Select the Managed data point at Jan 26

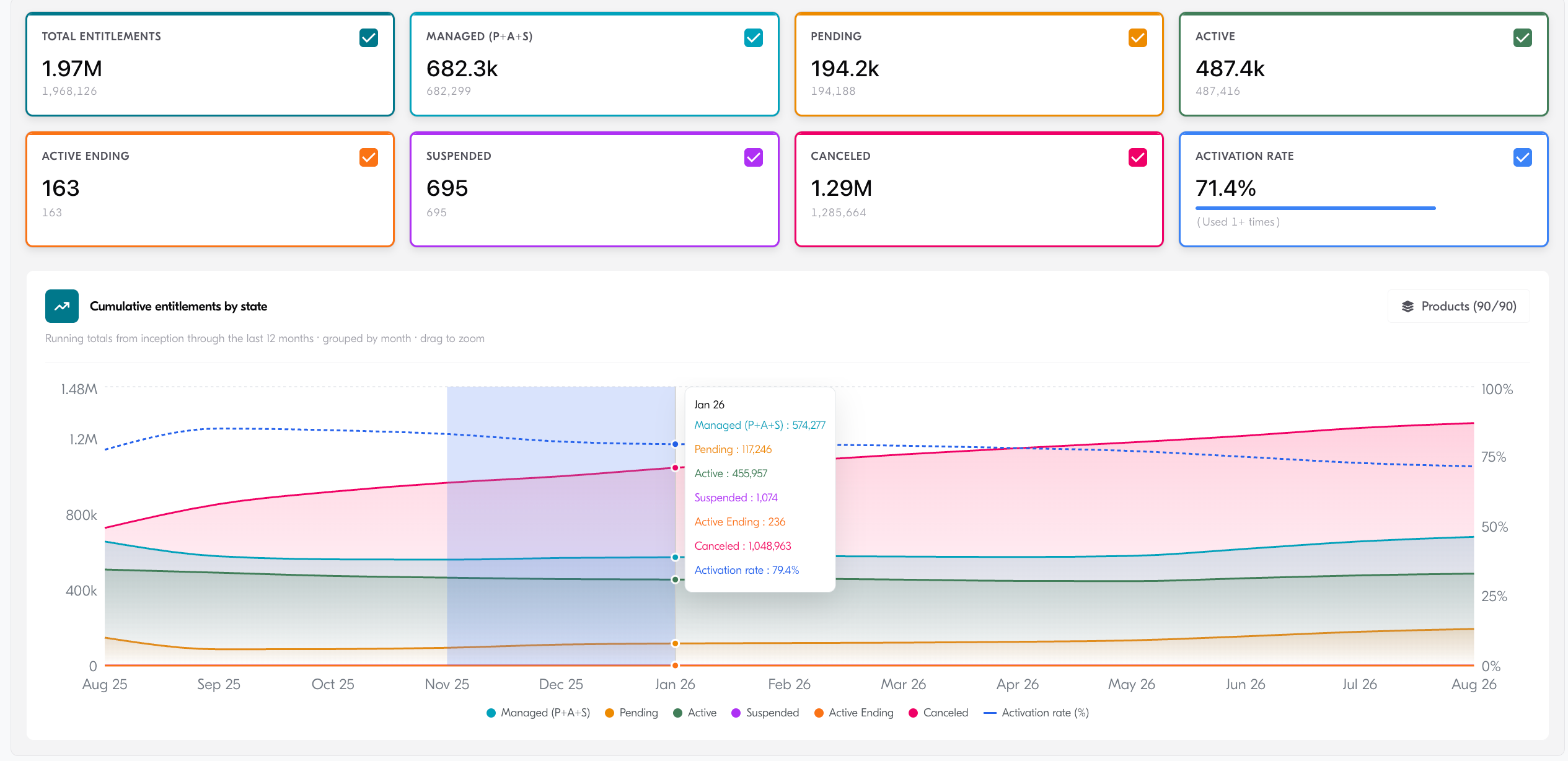[x=675, y=557]
